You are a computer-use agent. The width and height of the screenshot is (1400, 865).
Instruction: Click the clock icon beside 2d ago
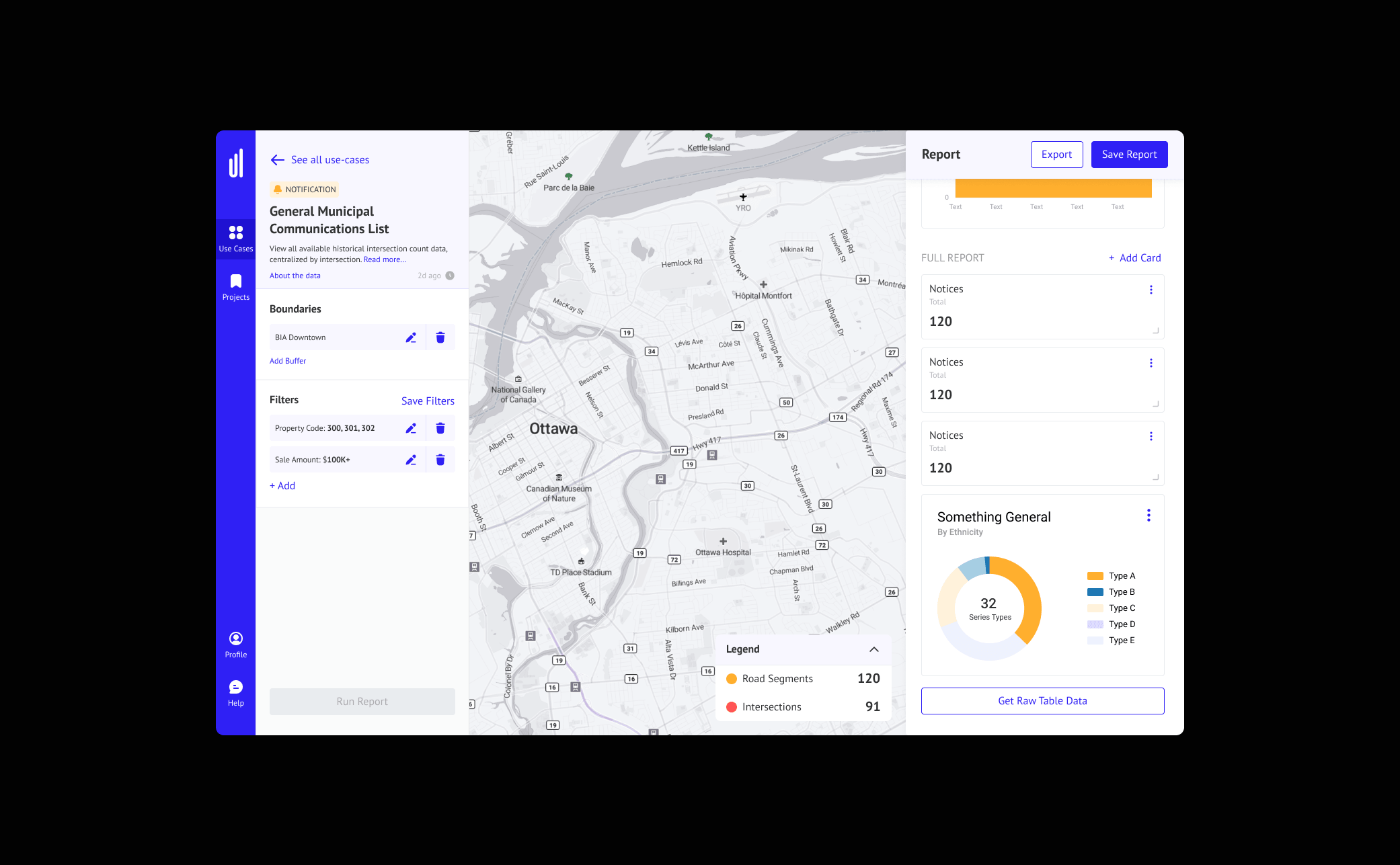click(x=450, y=276)
